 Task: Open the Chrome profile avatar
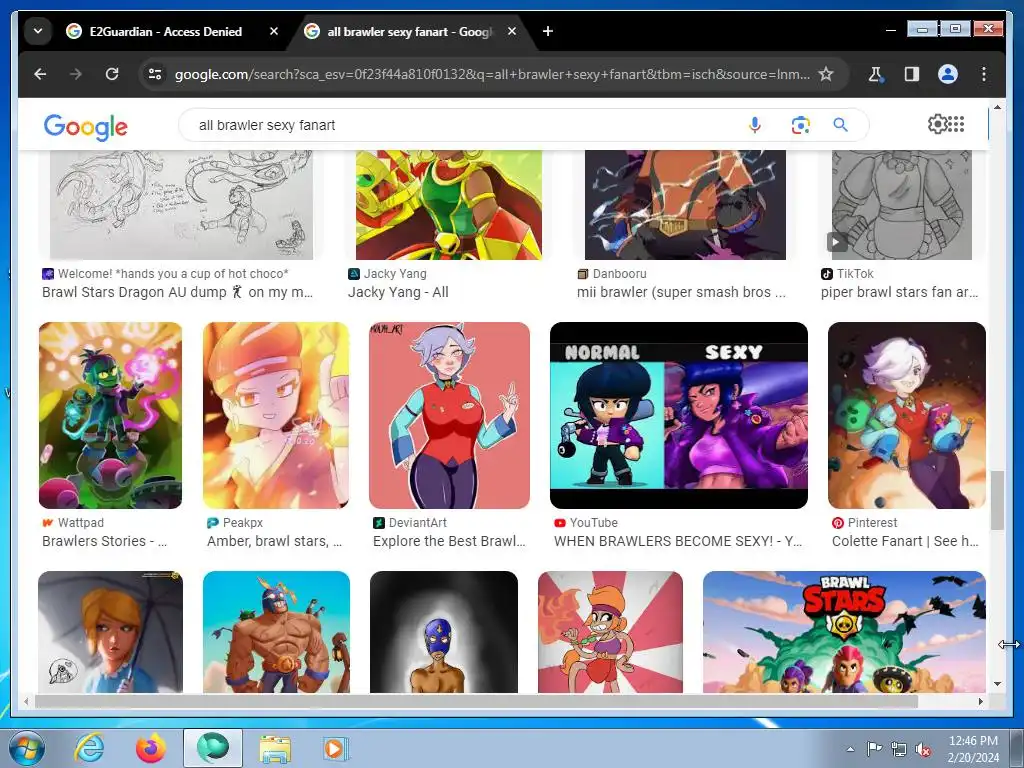(x=948, y=74)
